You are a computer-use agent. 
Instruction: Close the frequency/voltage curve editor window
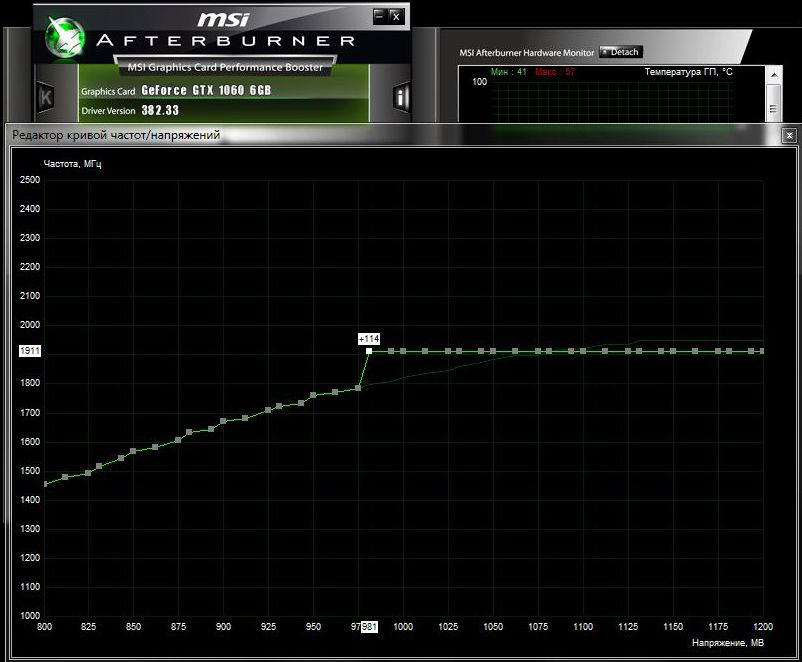[789, 136]
